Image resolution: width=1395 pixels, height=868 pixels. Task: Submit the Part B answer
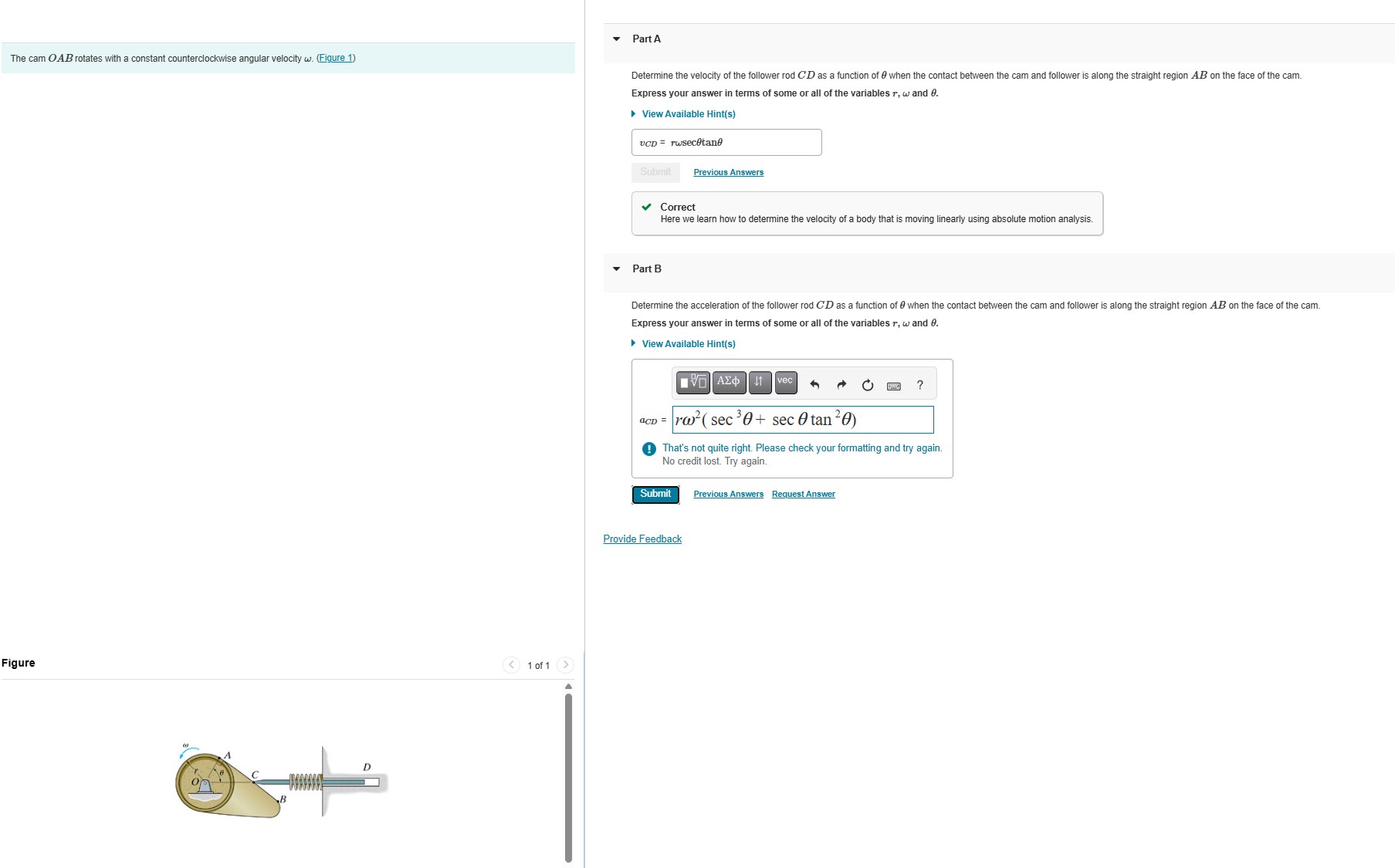pos(655,493)
